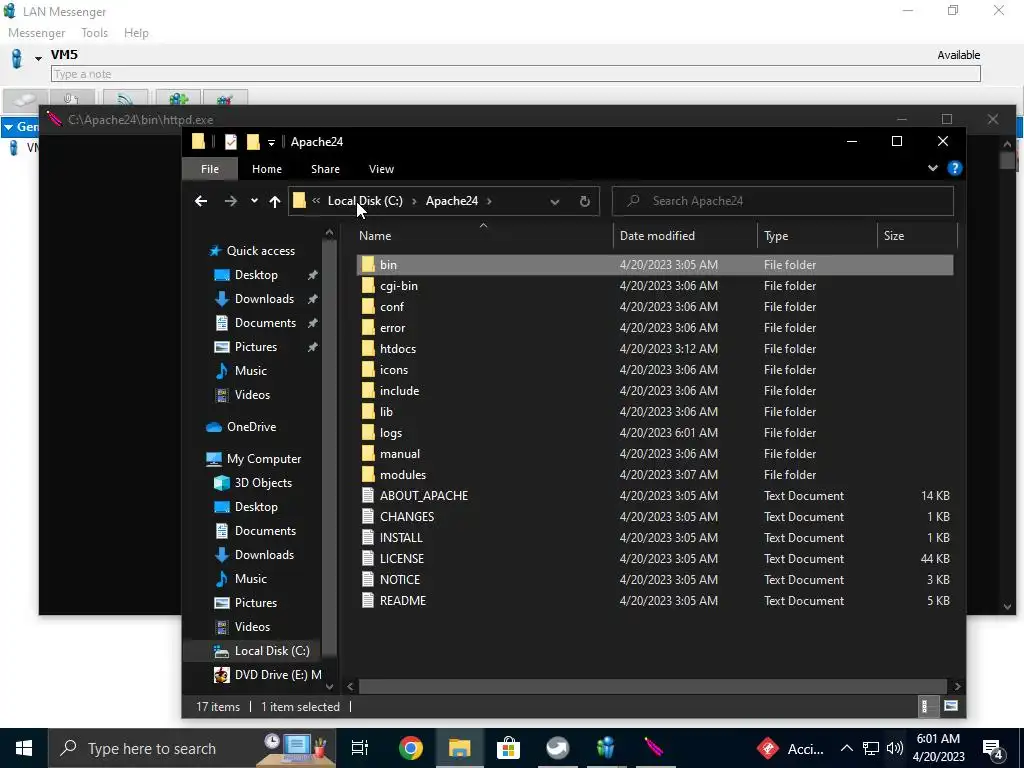Click Local Disk (C:) in the address bar
The image size is (1024, 768).
pyautogui.click(x=365, y=201)
